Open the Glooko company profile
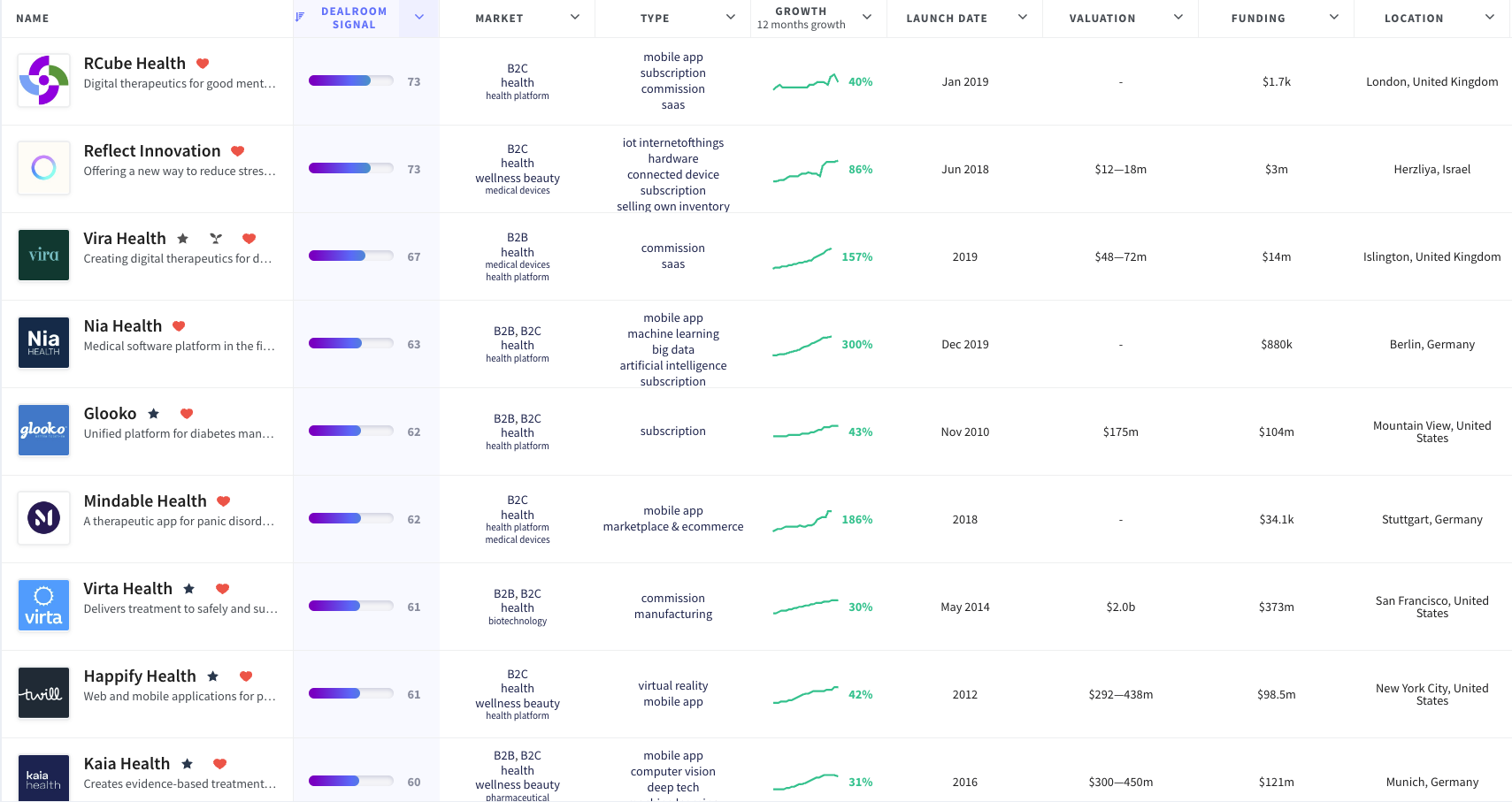 coord(111,413)
